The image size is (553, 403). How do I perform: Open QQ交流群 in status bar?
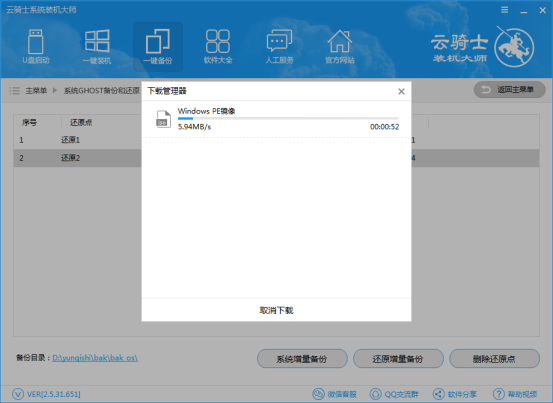[394, 394]
